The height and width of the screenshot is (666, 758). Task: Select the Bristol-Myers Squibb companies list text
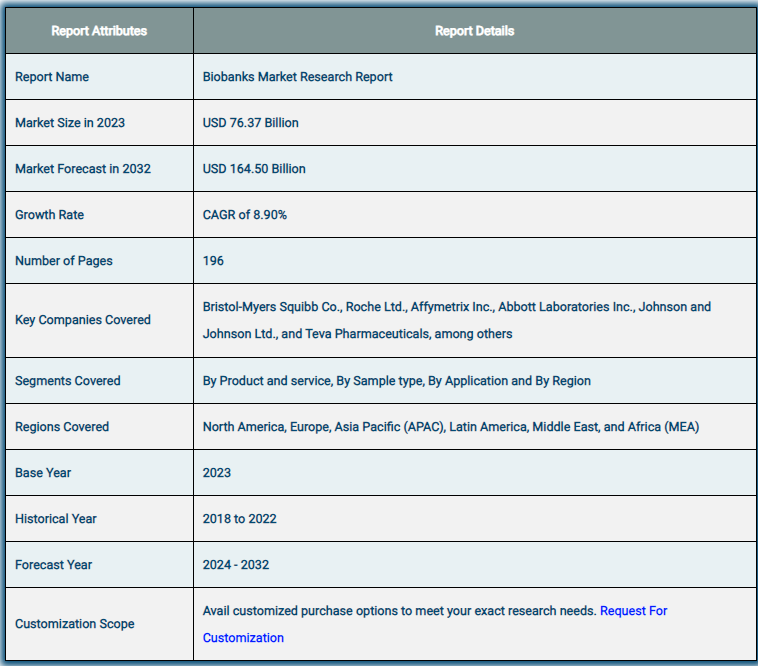point(456,320)
